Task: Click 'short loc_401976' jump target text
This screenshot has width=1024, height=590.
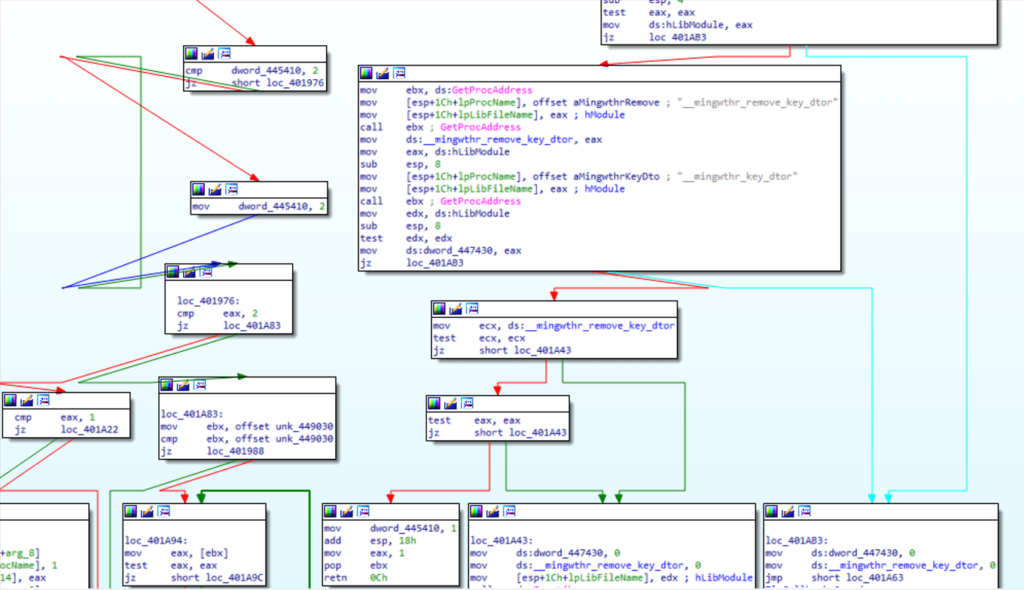Action: click(x=278, y=83)
